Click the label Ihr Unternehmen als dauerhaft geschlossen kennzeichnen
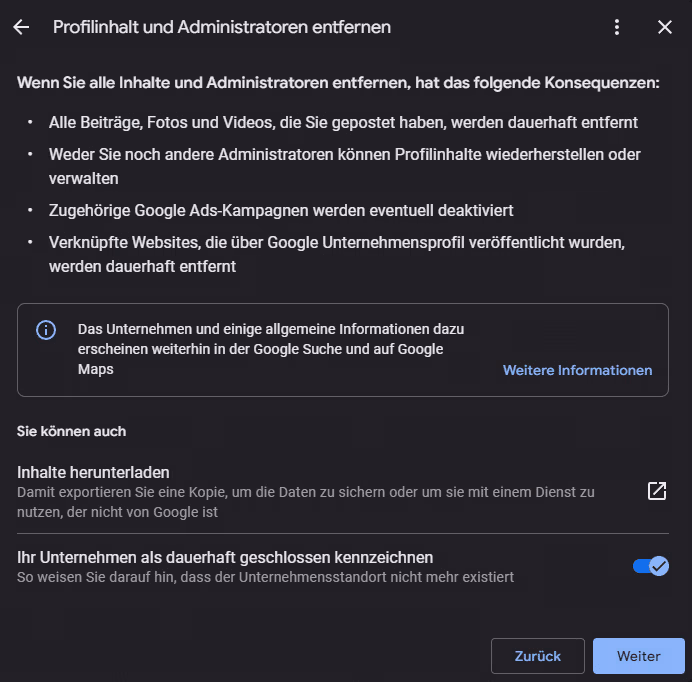This screenshot has height=682, width=692. [x=225, y=557]
